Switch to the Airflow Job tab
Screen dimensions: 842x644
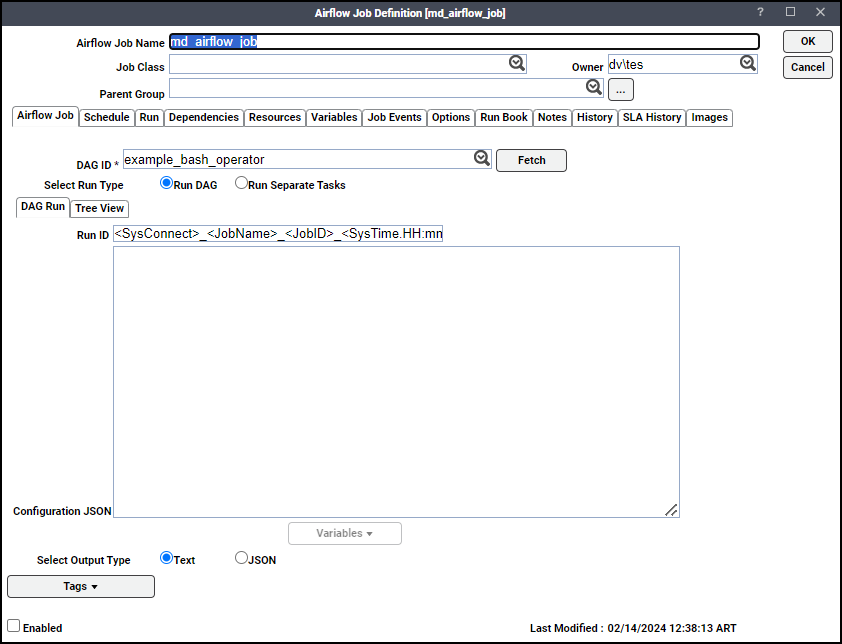[x=45, y=116]
